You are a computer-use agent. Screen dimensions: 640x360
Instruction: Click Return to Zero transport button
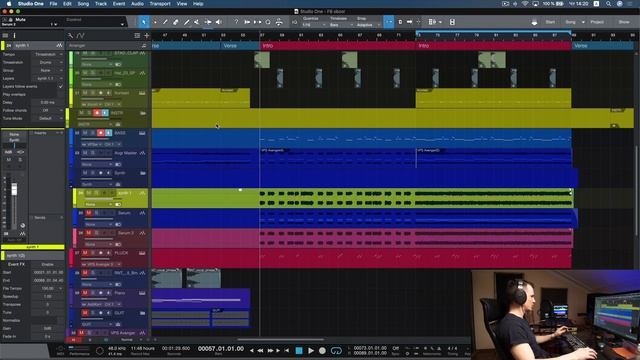click(287, 350)
